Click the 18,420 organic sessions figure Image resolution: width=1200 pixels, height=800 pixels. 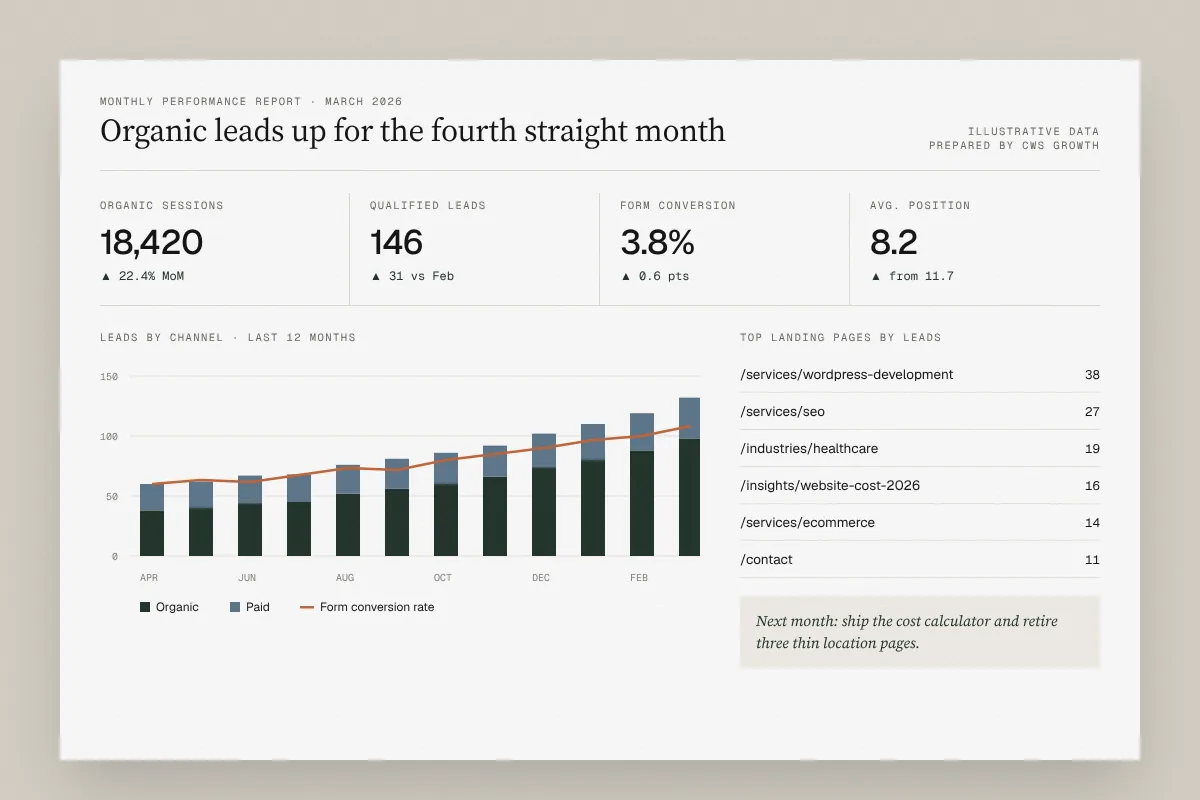click(152, 242)
